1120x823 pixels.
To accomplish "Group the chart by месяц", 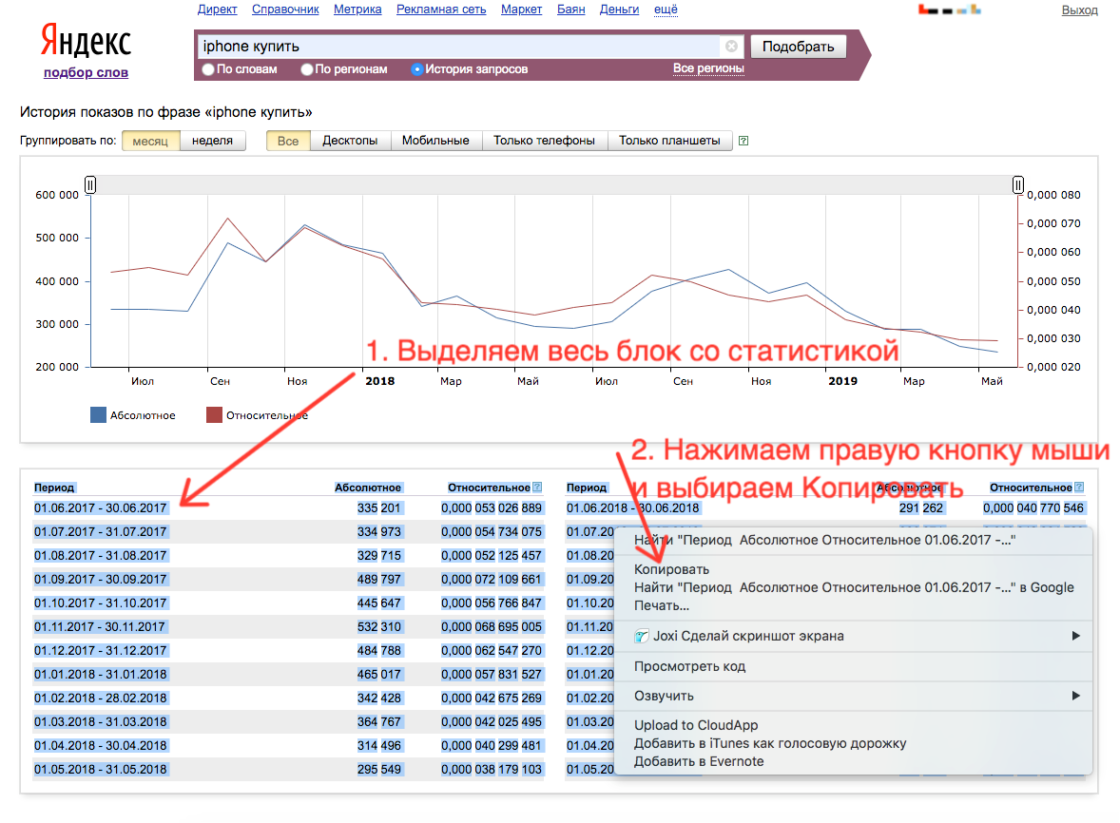I will point(151,141).
